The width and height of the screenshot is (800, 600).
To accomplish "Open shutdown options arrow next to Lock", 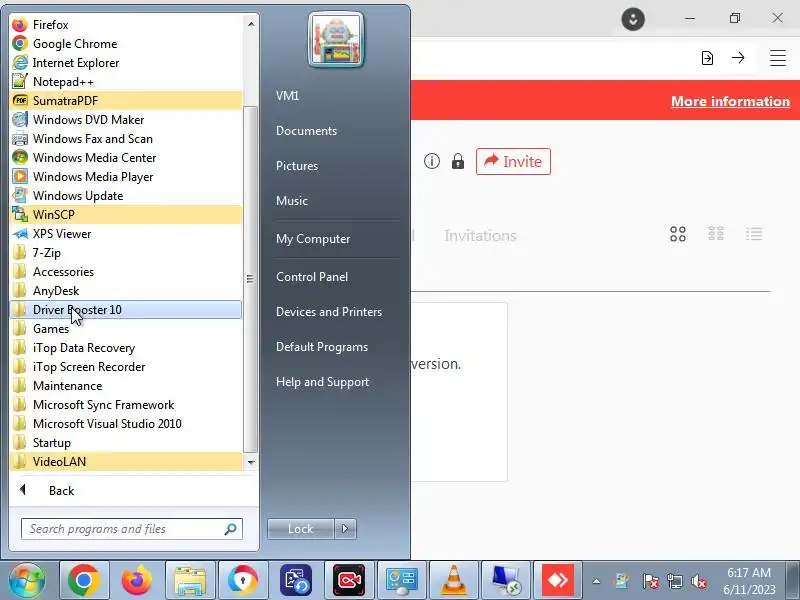I will (x=345, y=529).
